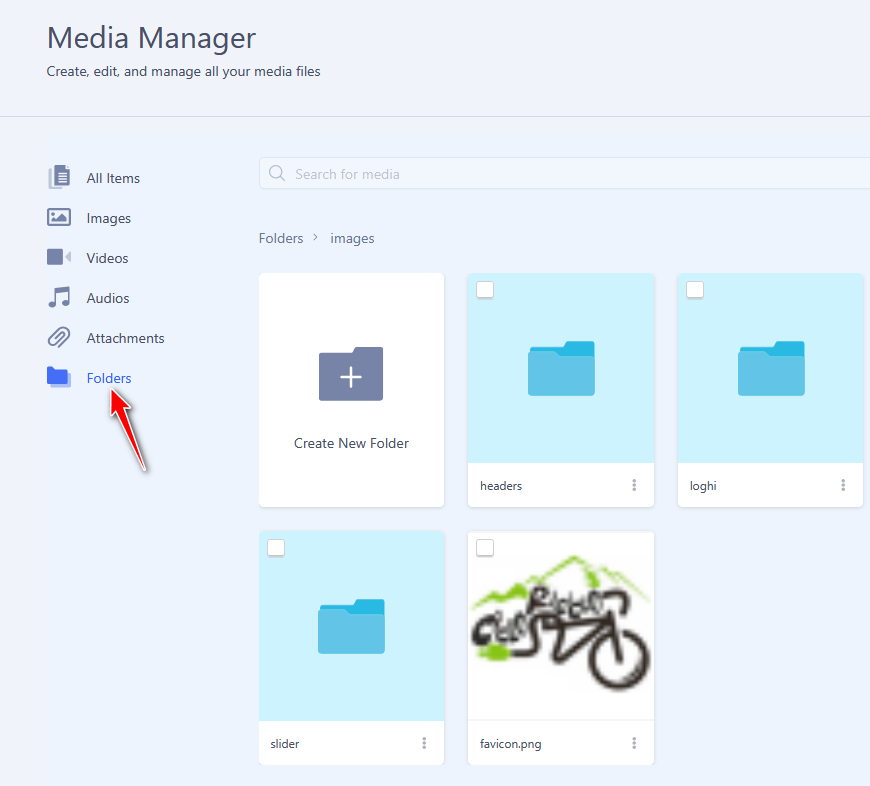Viewport: 870px width, 786px height.
Task: Check the headers folder checkbox
Action: point(485,290)
